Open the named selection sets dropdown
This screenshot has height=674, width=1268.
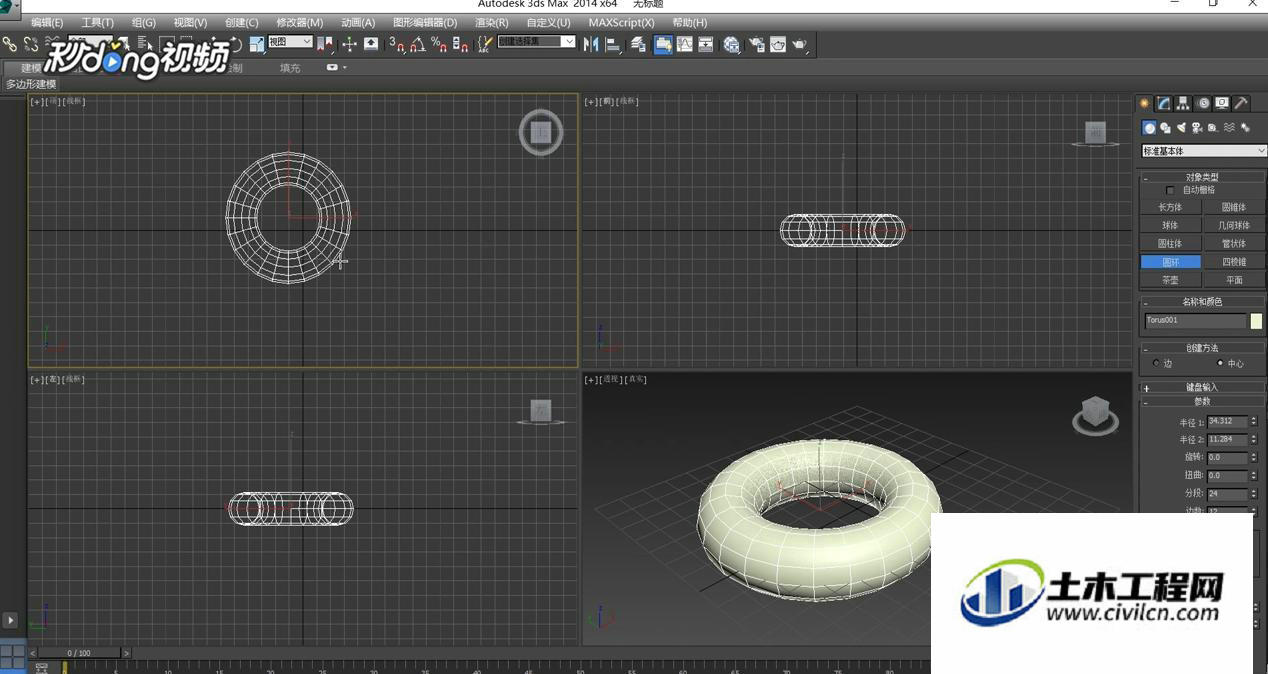[536, 42]
